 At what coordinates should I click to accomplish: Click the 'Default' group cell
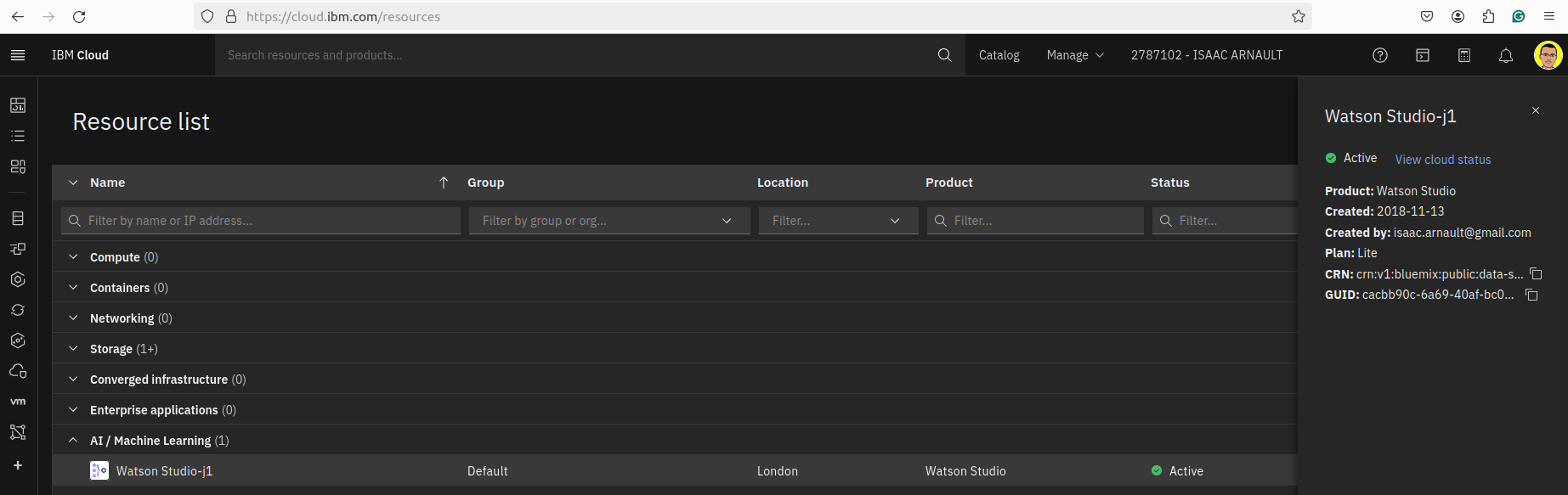coord(488,471)
